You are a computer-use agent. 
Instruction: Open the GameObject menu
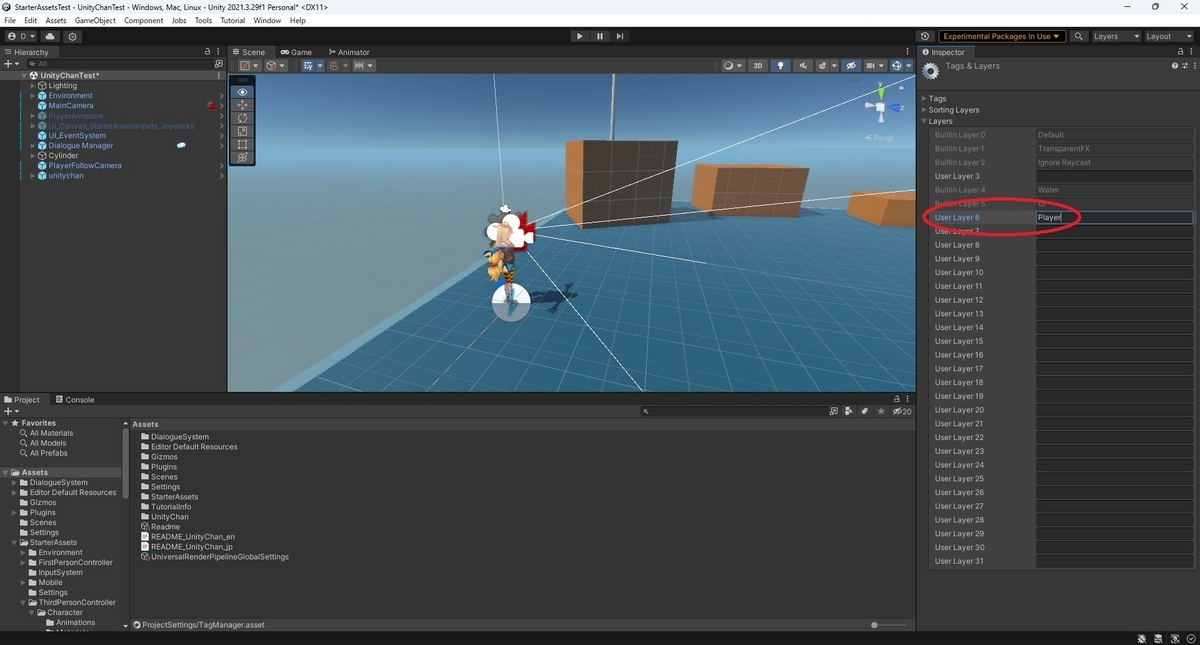(x=95, y=20)
